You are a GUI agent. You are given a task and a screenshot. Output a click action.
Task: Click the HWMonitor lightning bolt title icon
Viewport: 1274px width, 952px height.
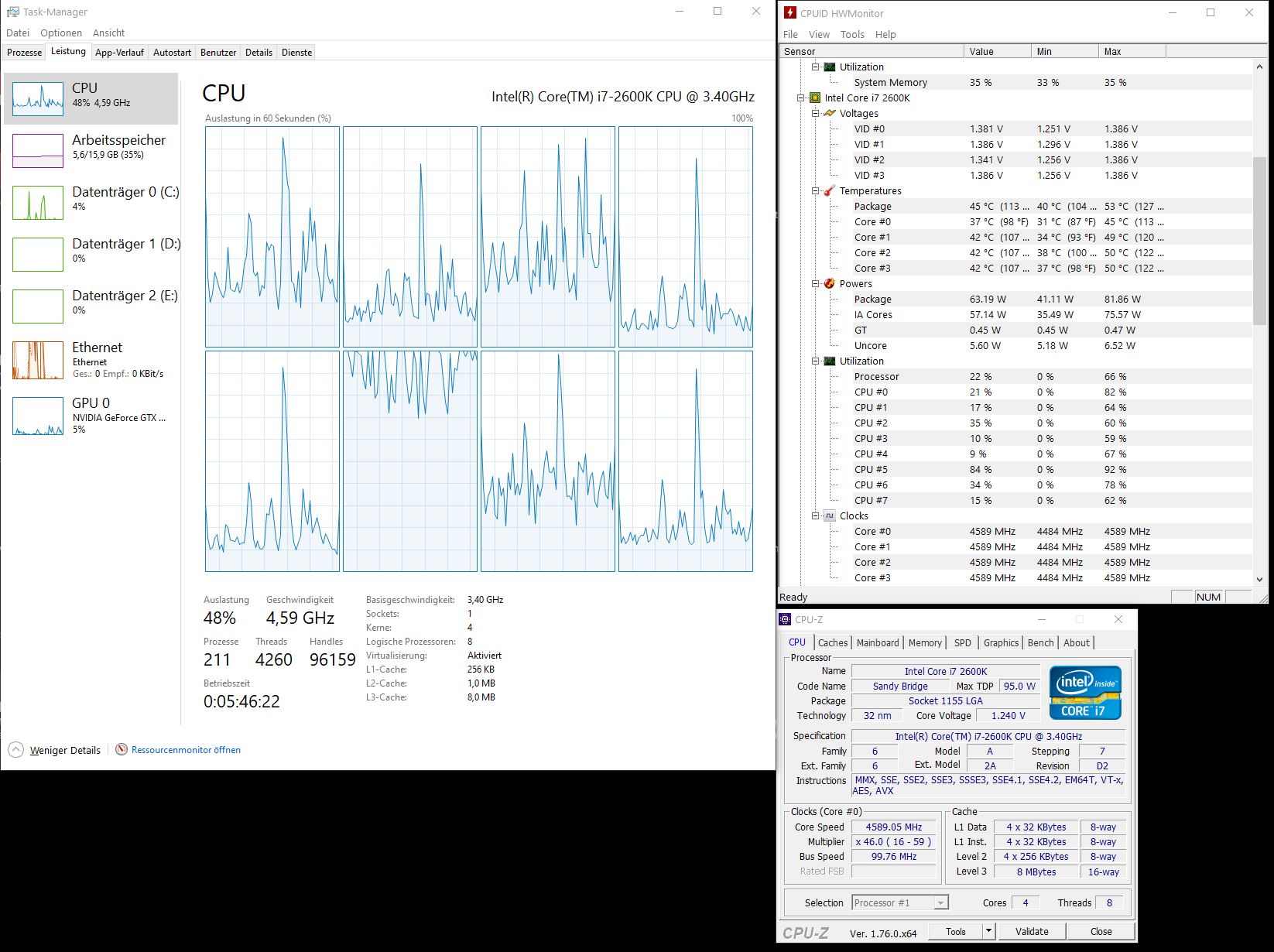coord(789,12)
